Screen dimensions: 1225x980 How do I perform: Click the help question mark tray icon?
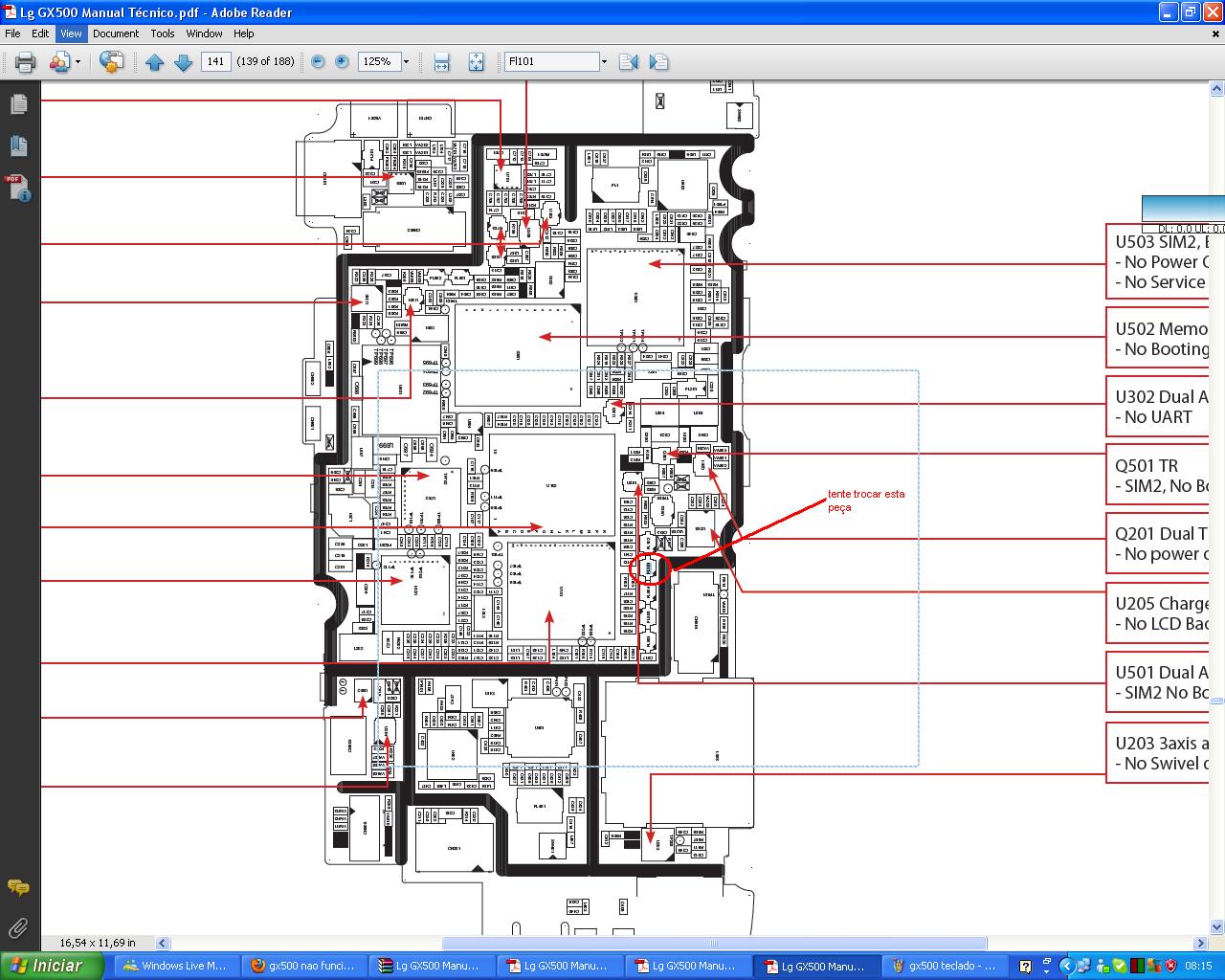tap(1026, 967)
